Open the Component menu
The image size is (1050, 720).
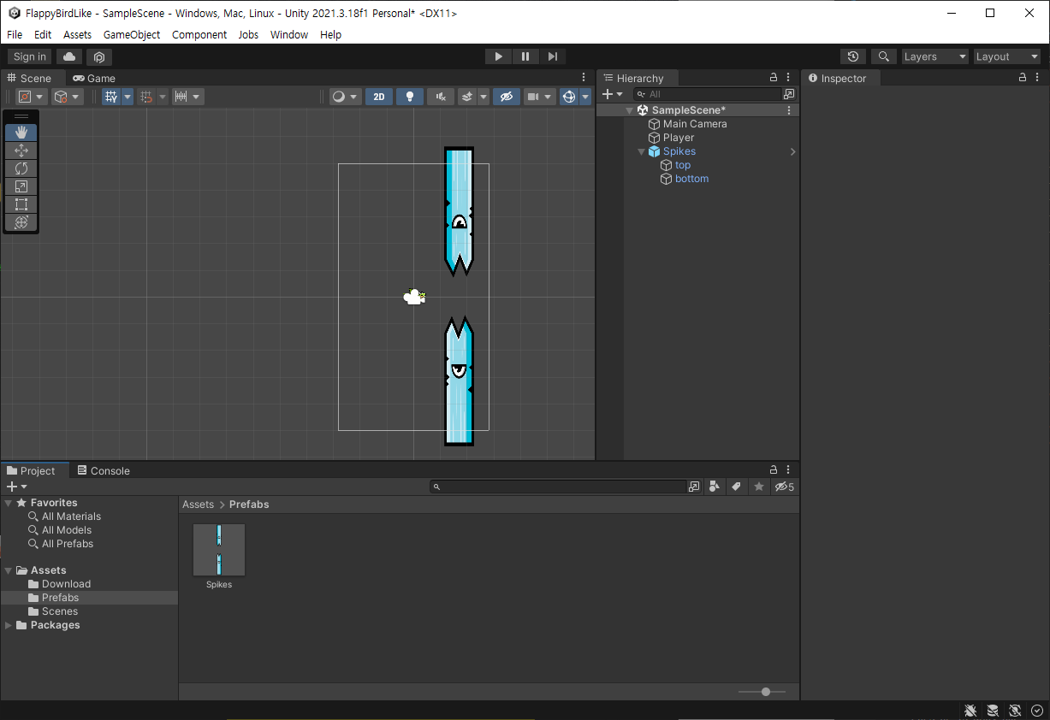click(x=199, y=35)
